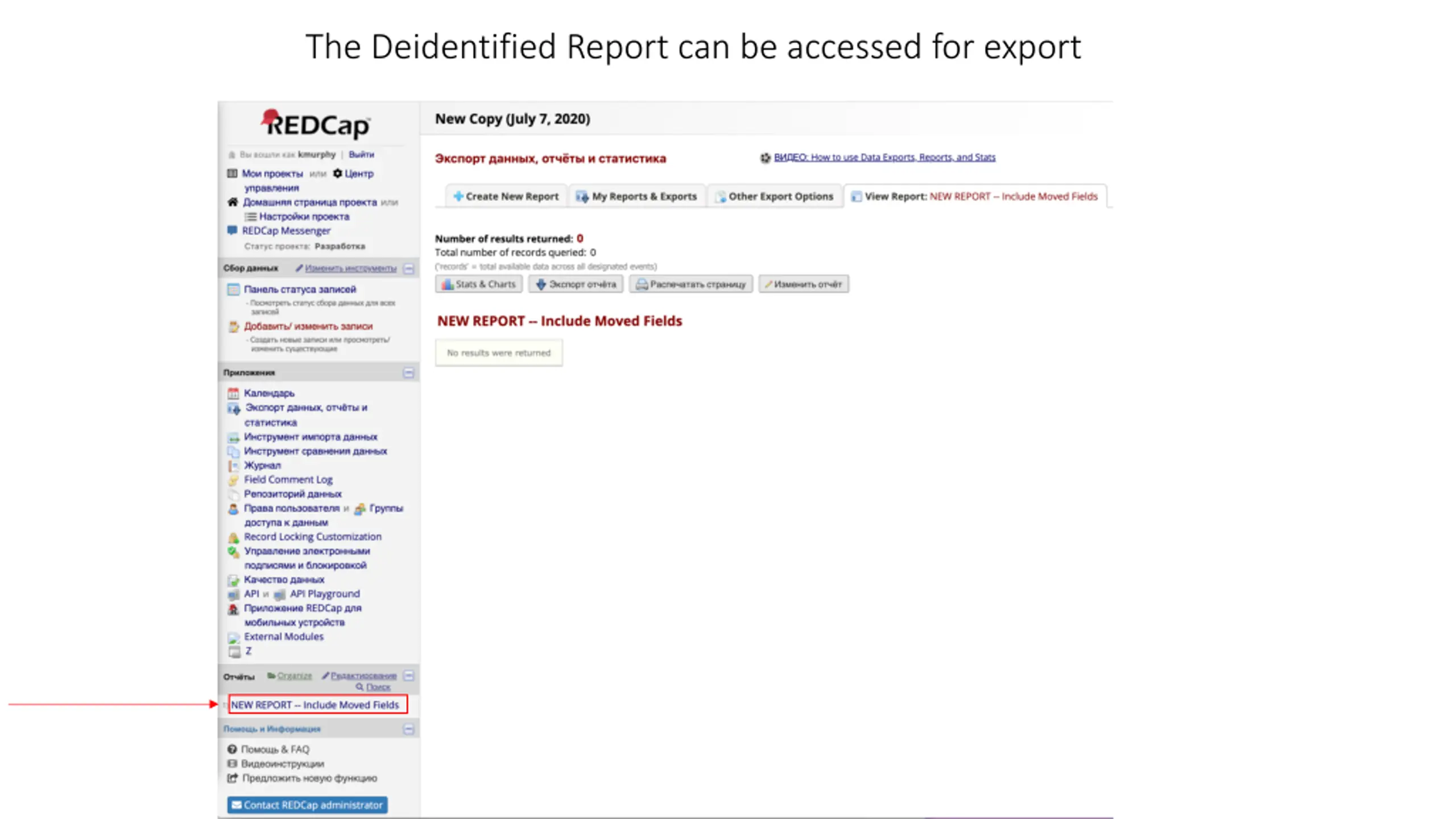This screenshot has height=819, width=1456.
Task: Click Редактирование reports edit link
Action: [x=363, y=676]
